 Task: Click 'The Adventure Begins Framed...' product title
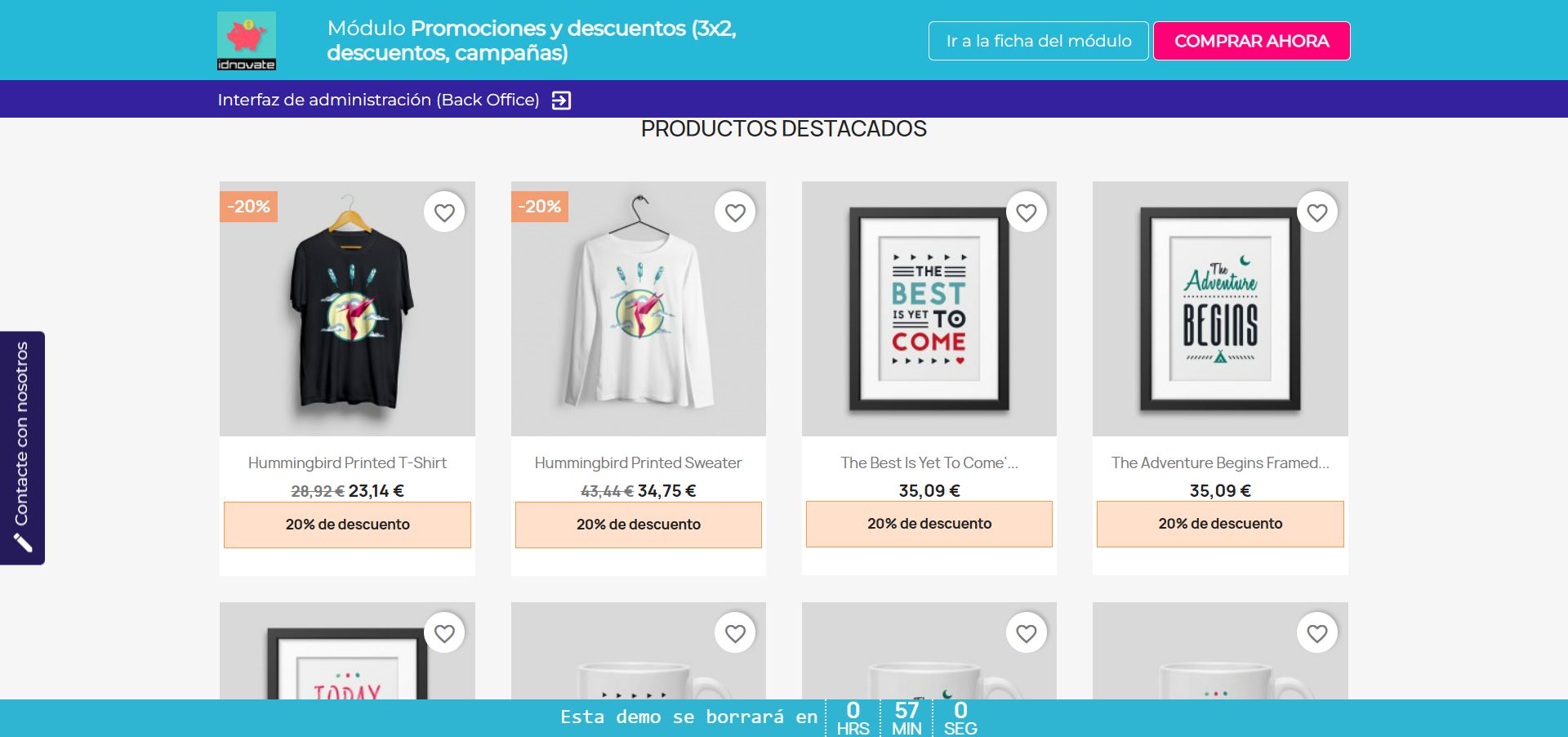1220,462
